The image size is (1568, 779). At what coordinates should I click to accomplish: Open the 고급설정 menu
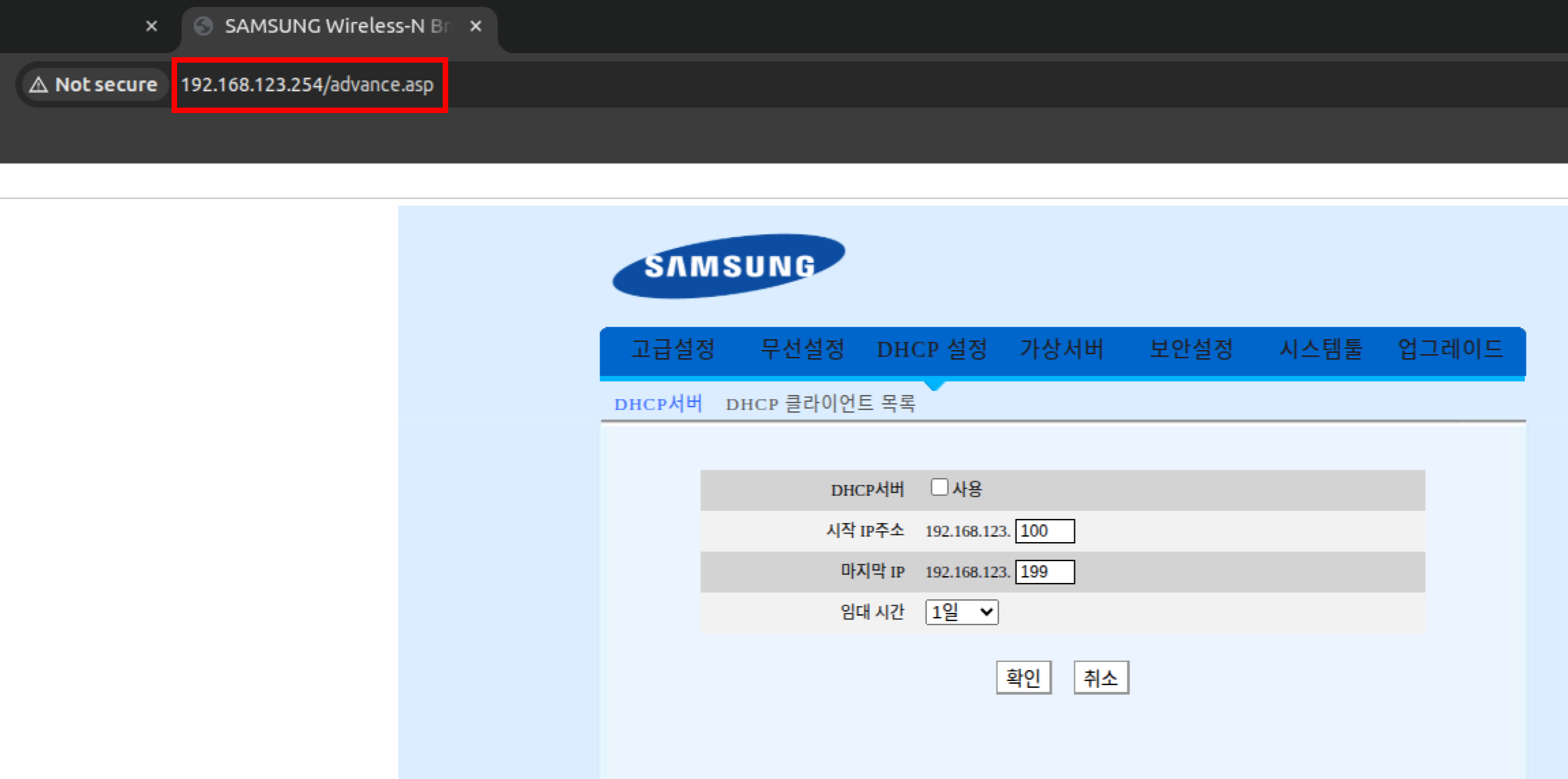[x=672, y=349]
